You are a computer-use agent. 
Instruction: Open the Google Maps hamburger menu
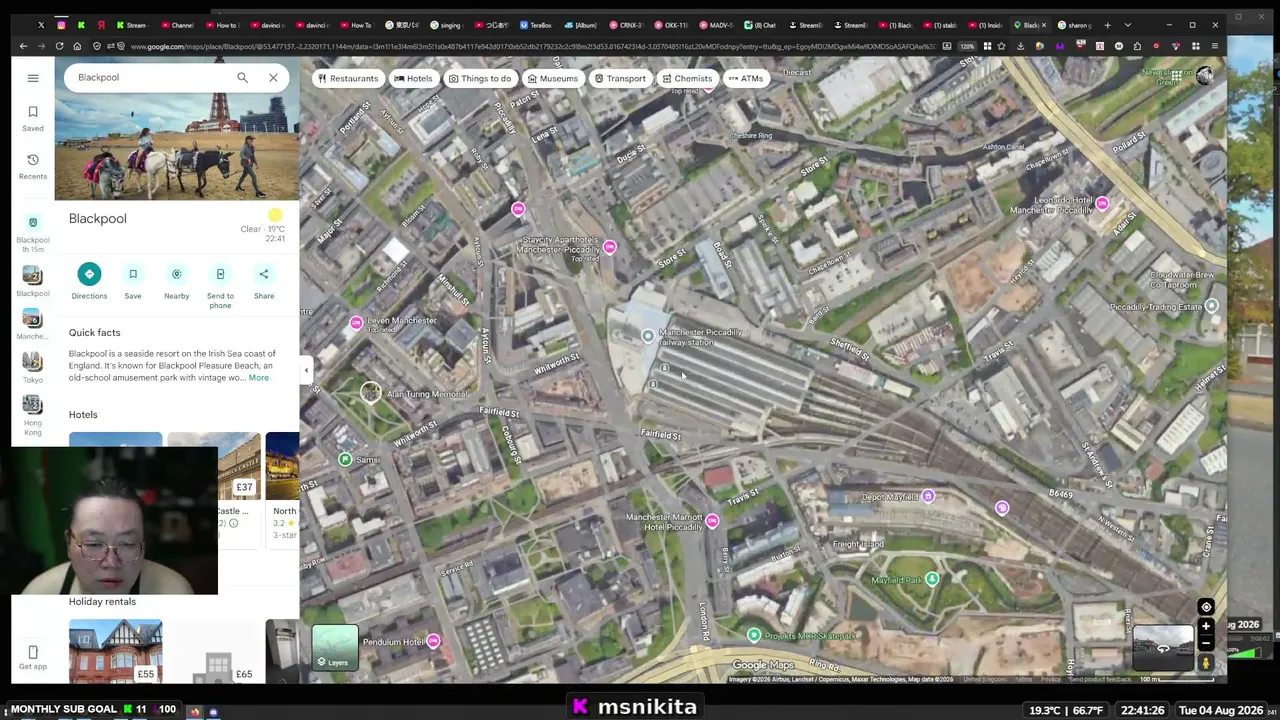click(x=33, y=78)
